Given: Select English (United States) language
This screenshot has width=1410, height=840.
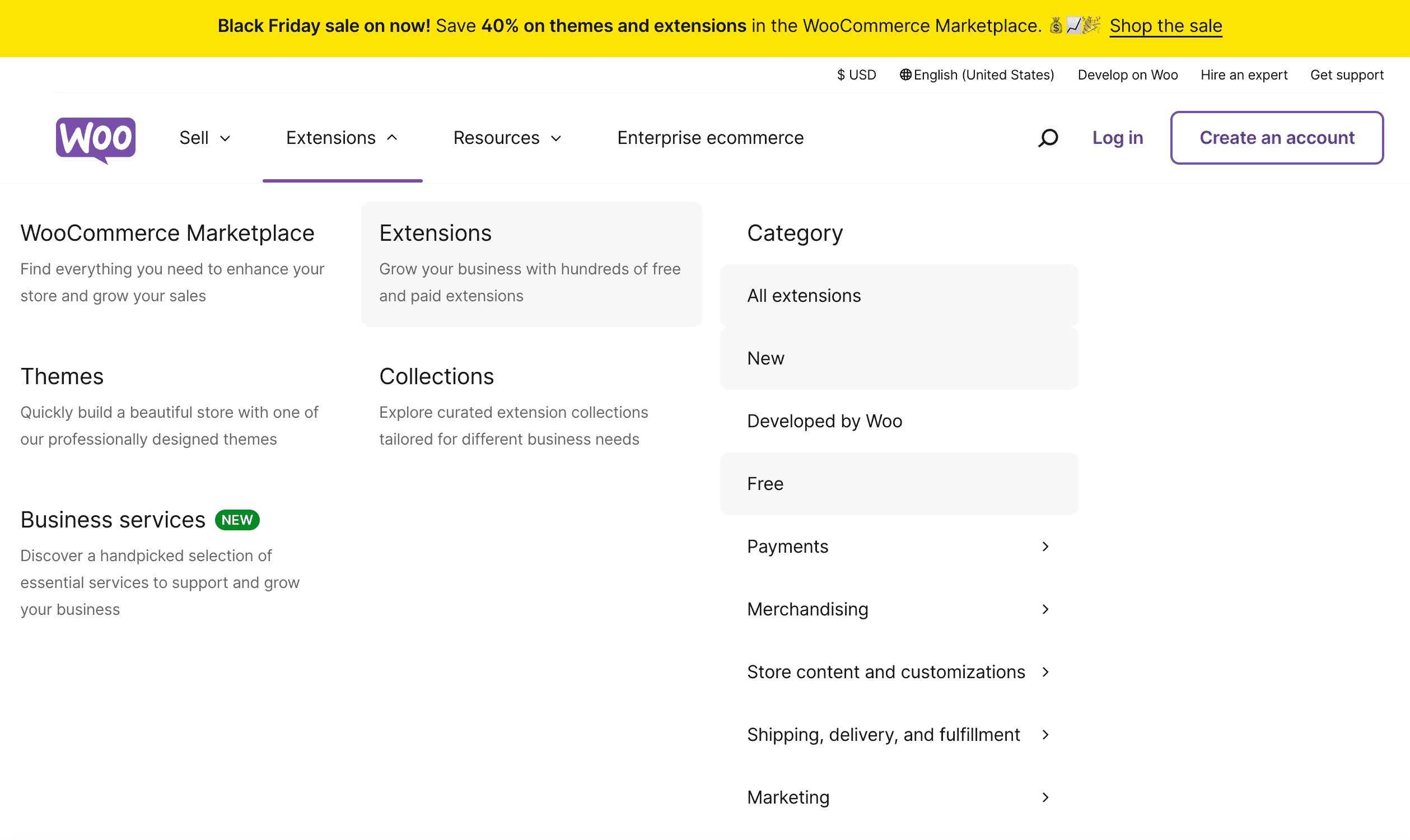Looking at the screenshot, I should point(984,74).
